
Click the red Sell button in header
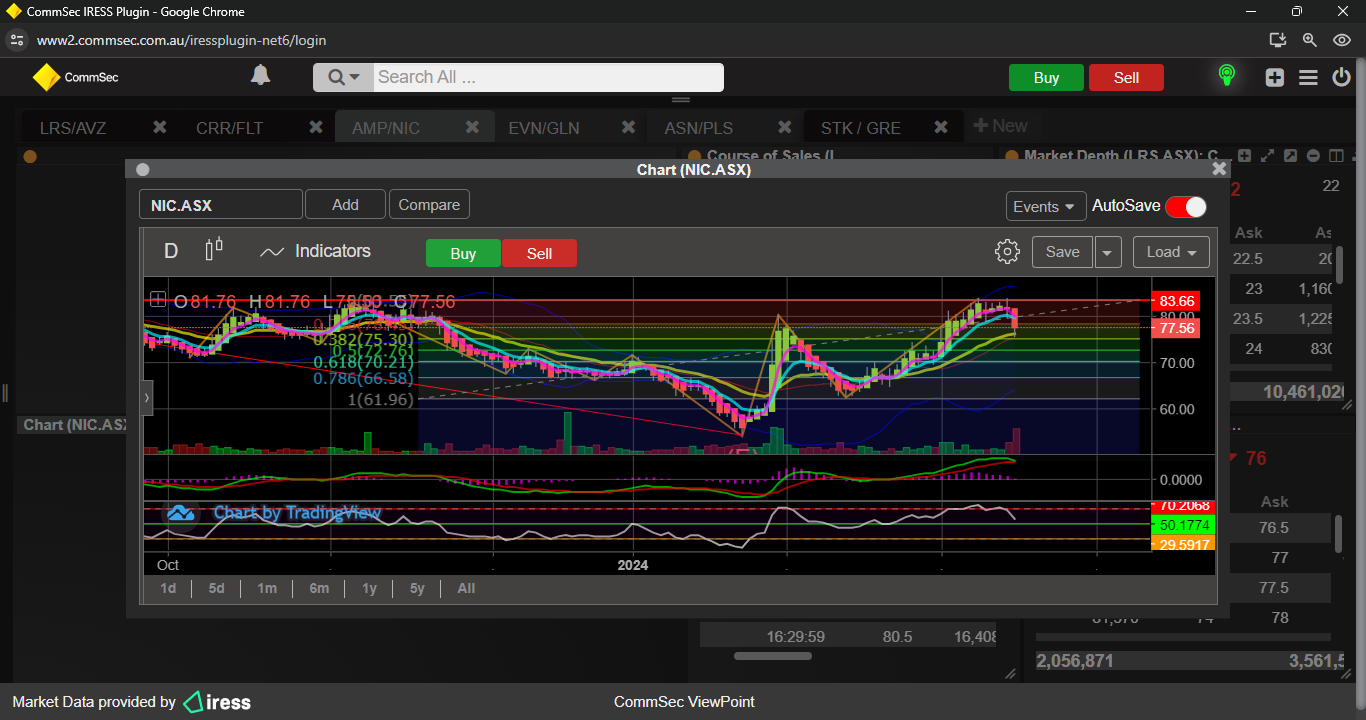(1126, 78)
